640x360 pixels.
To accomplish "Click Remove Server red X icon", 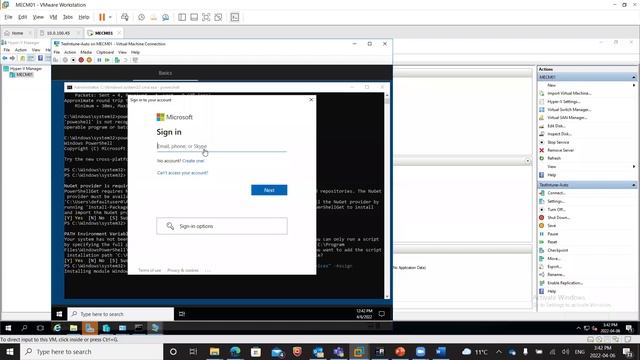I will pos(542,150).
